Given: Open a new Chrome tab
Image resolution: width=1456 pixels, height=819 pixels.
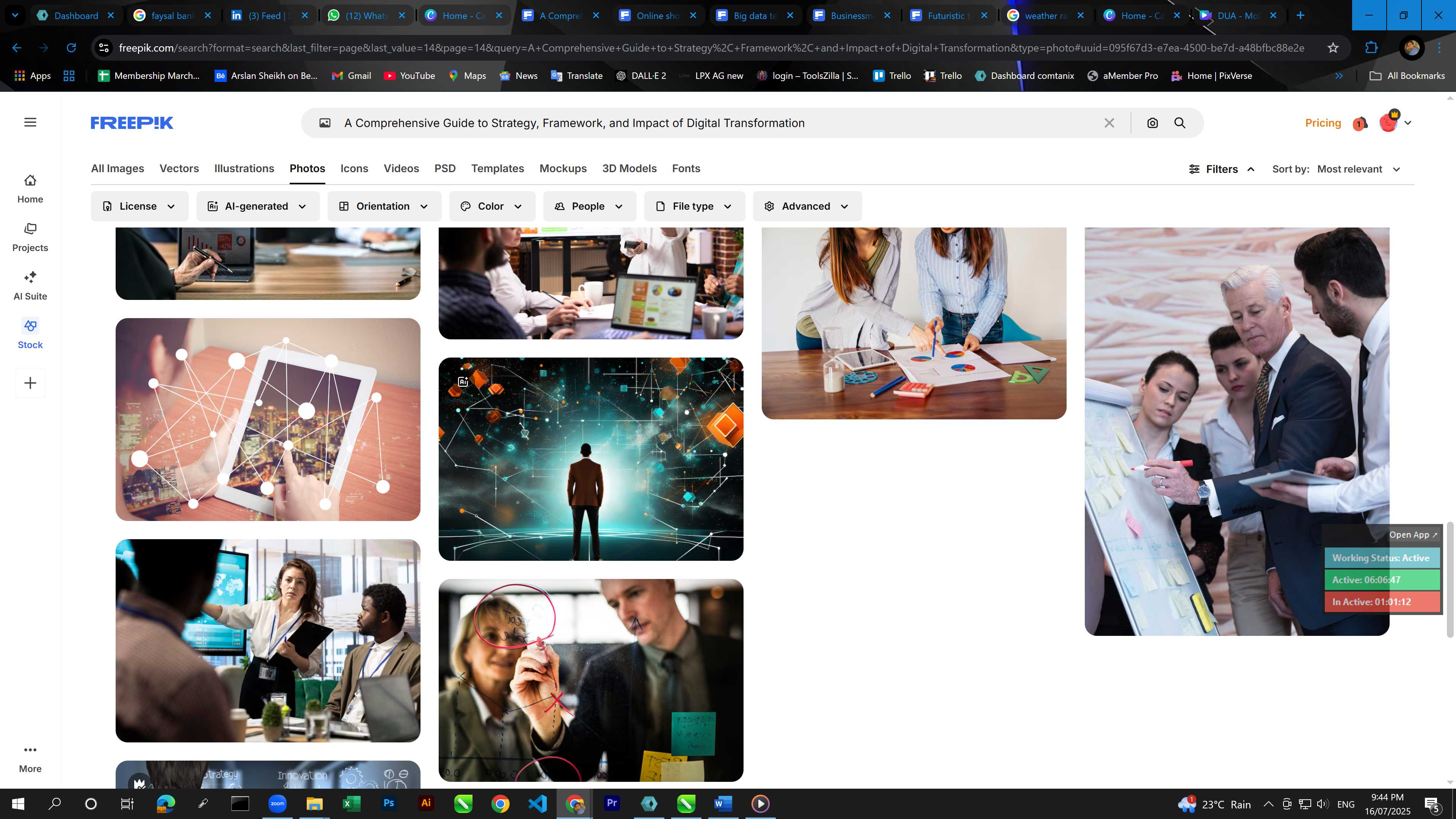Looking at the screenshot, I should click(1301, 15).
